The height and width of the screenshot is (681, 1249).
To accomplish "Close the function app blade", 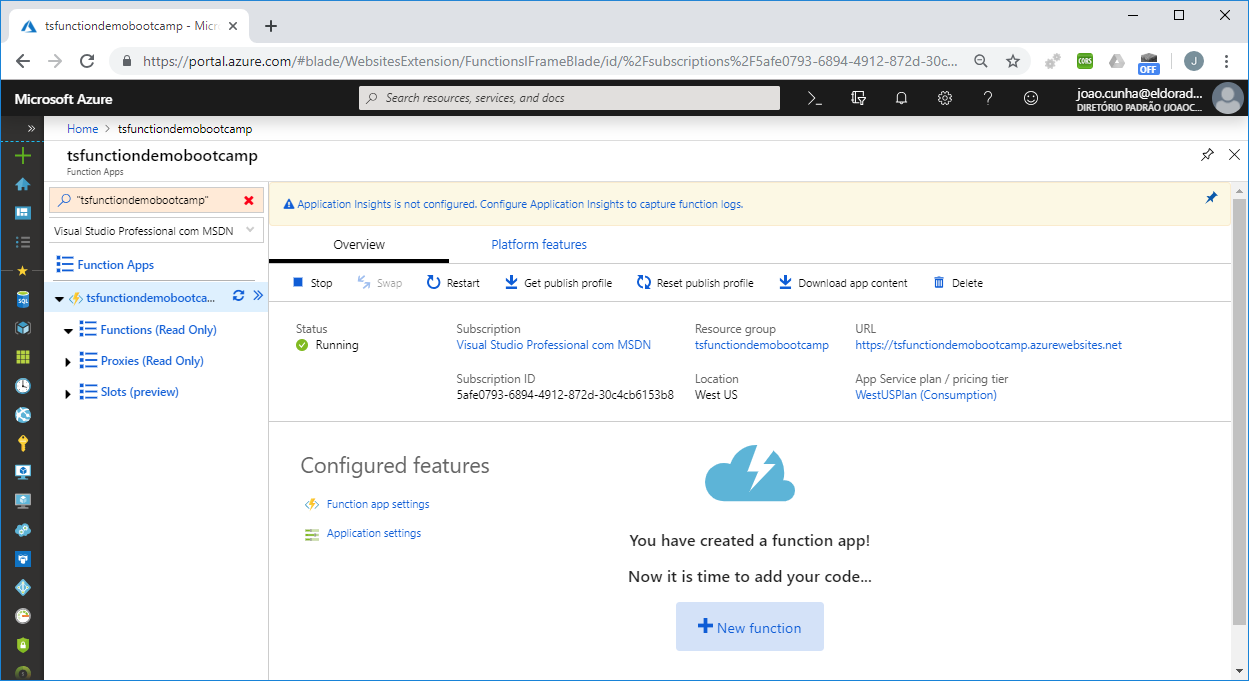I will pos(1234,155).
